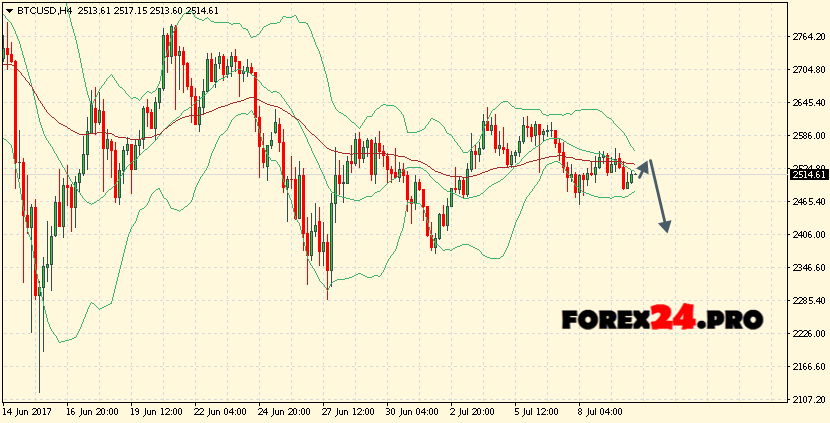This screenshot has height=423, width=830.
Task: Click the 2406.00 price axis label
Action: (808, 235)
